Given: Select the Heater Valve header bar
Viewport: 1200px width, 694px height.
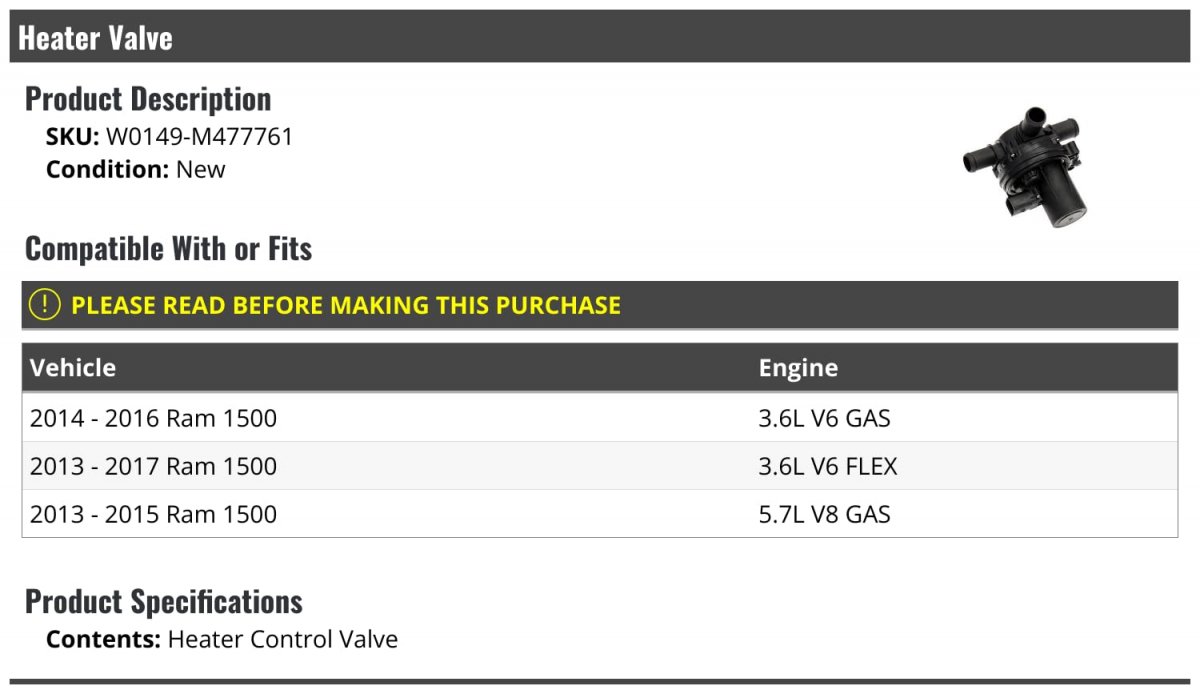Looking at the screenshot, I should click(600, 37).
